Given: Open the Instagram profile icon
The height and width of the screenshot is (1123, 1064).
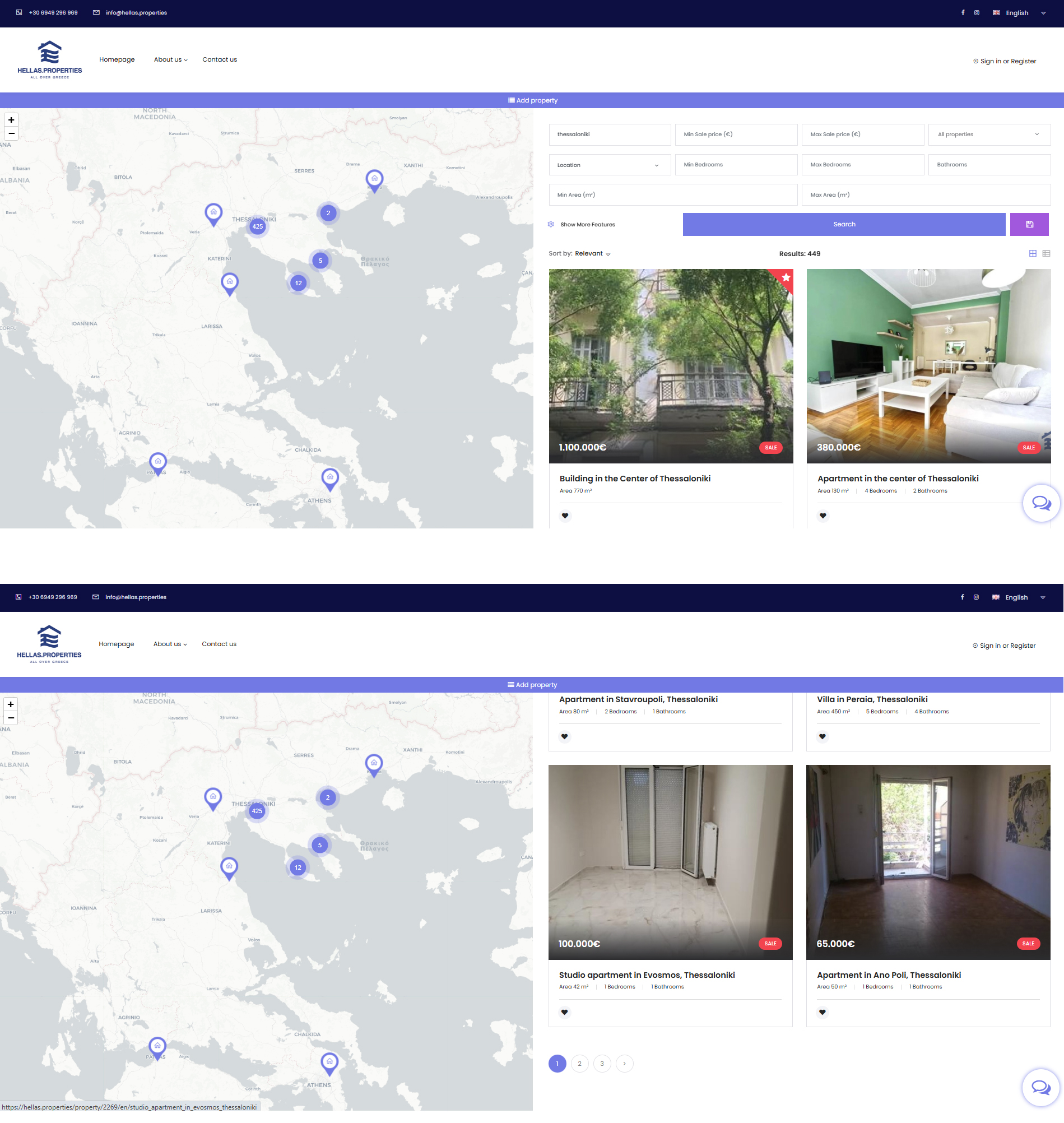Looking at the screenshot, I should click(976, 12).
